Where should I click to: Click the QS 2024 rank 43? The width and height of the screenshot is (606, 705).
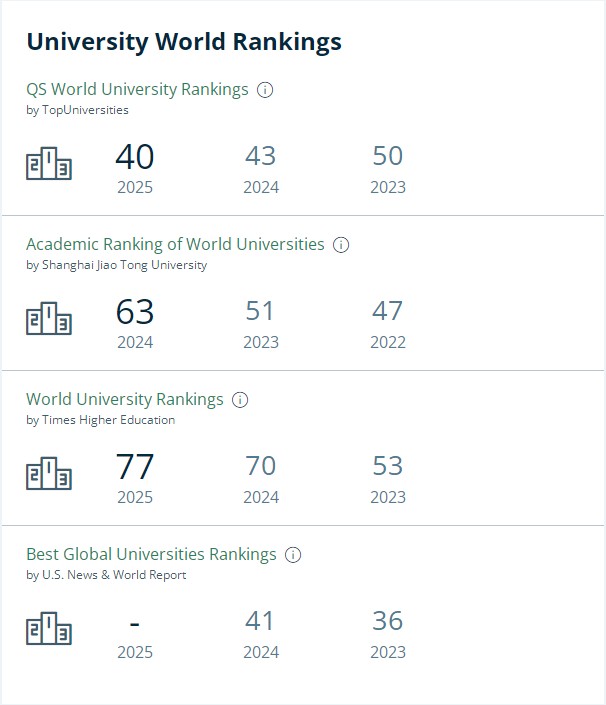coord(261,156)
